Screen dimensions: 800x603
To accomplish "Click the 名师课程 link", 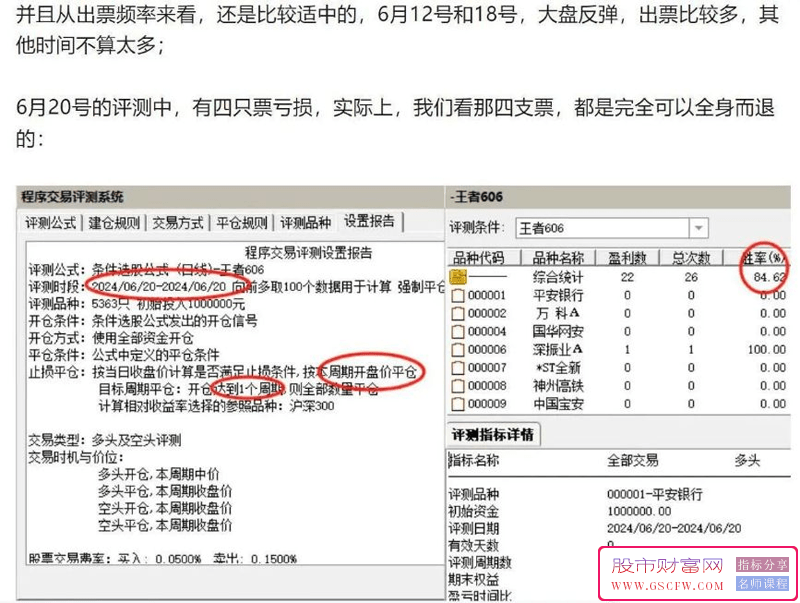I will click(762, 583).
